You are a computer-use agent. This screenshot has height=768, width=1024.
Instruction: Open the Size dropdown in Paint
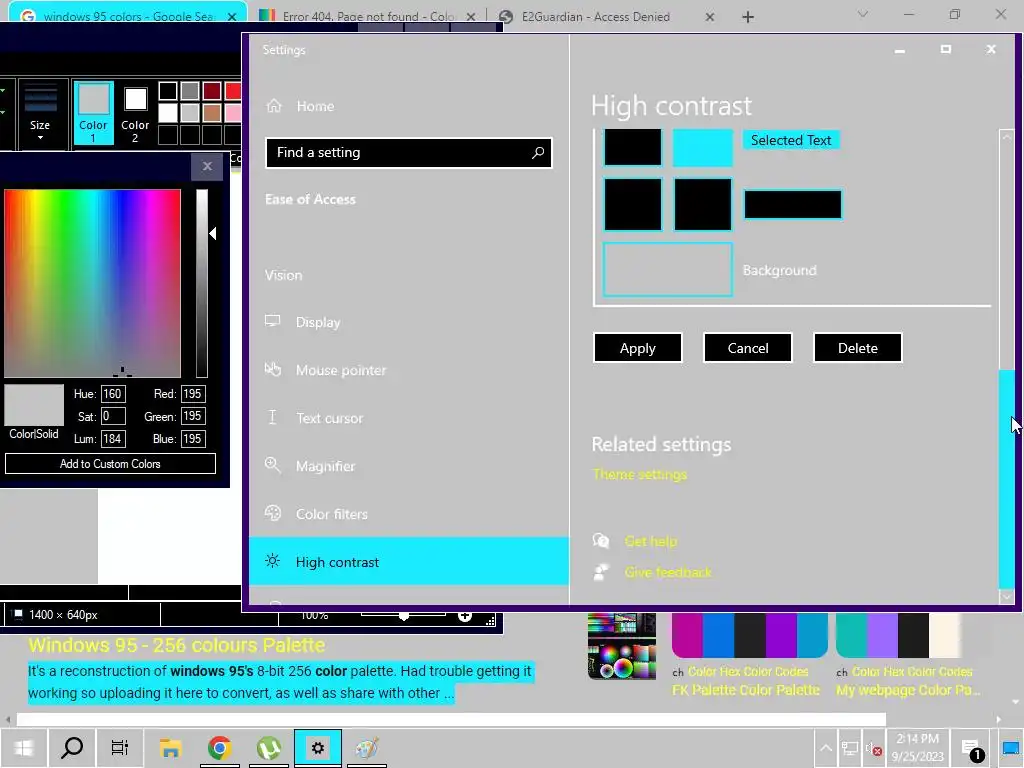[40, 112]
